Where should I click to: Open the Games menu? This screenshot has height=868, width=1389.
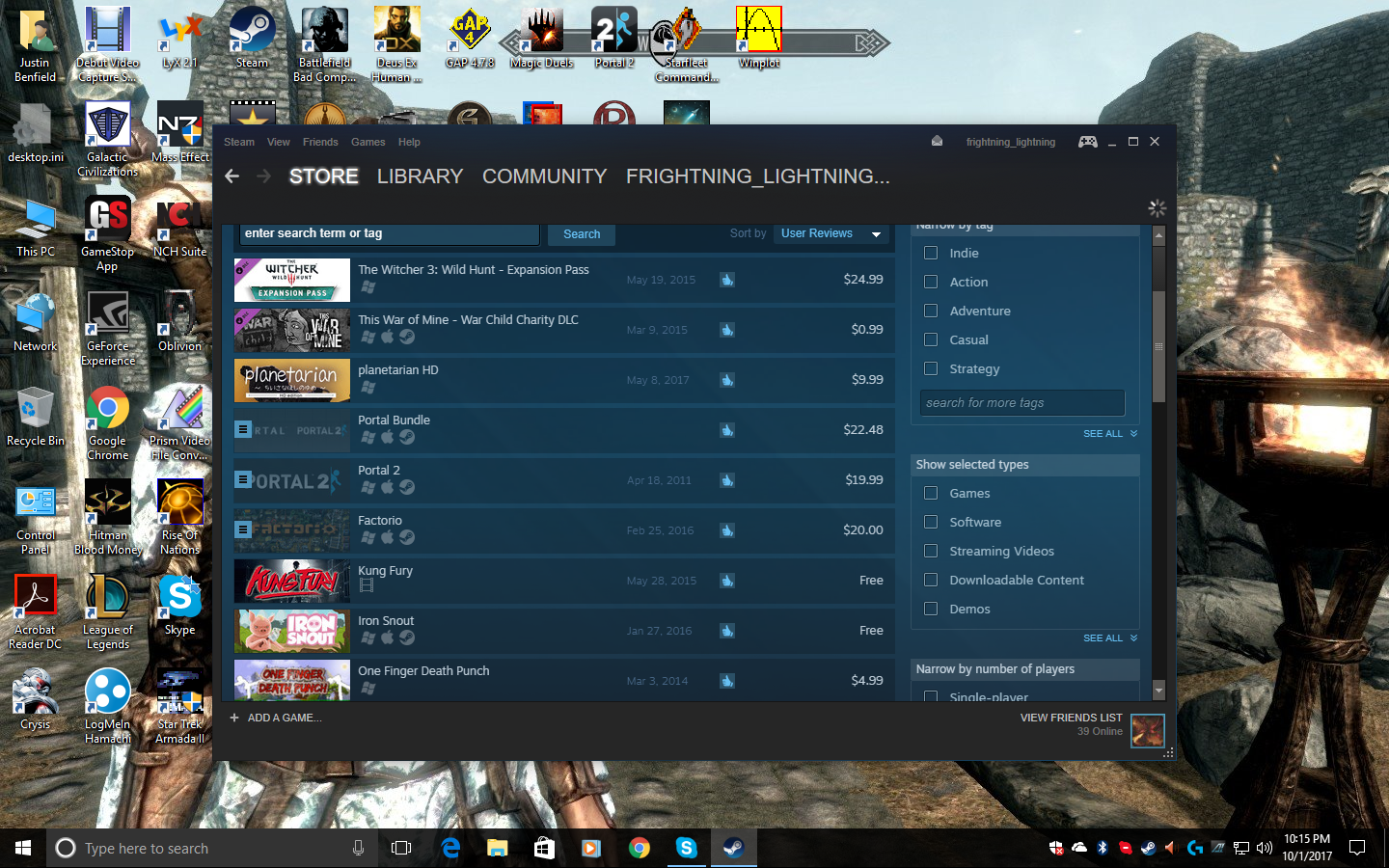coord(368,142)
